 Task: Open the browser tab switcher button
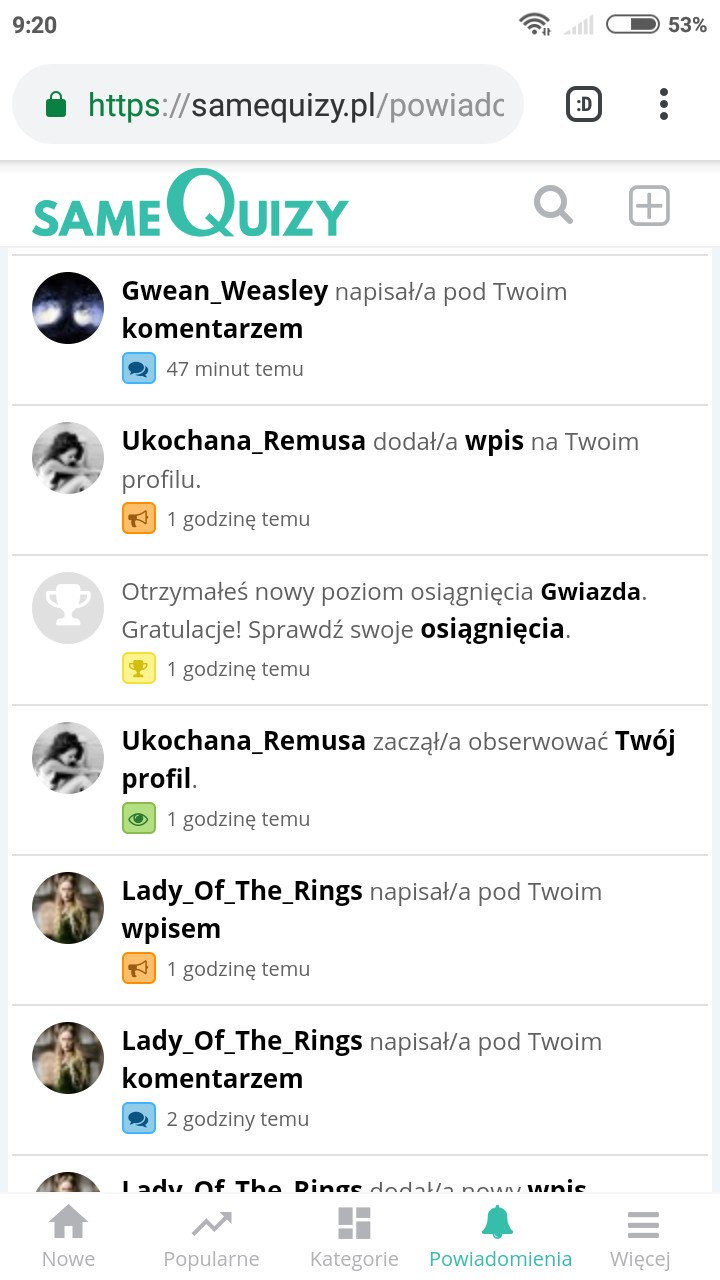[x=584, y=104]
